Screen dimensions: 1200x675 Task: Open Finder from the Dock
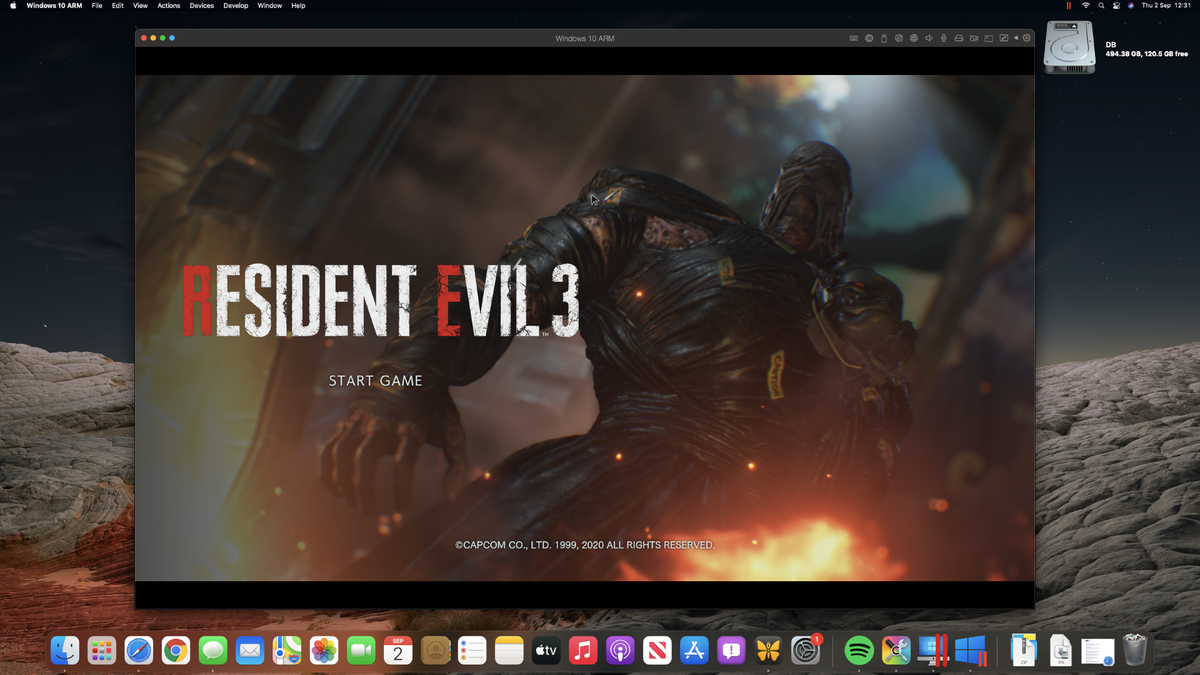point(65,650)
